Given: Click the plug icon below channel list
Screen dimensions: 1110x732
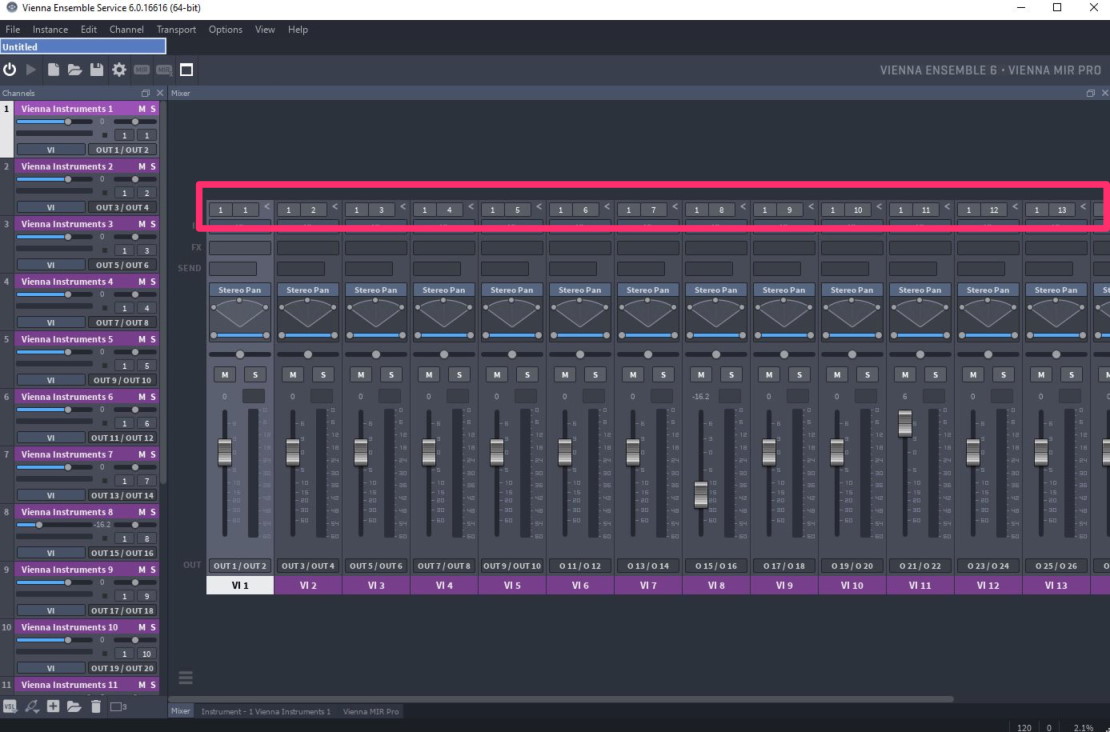Looking at the screenshot, I should (32, 706).
